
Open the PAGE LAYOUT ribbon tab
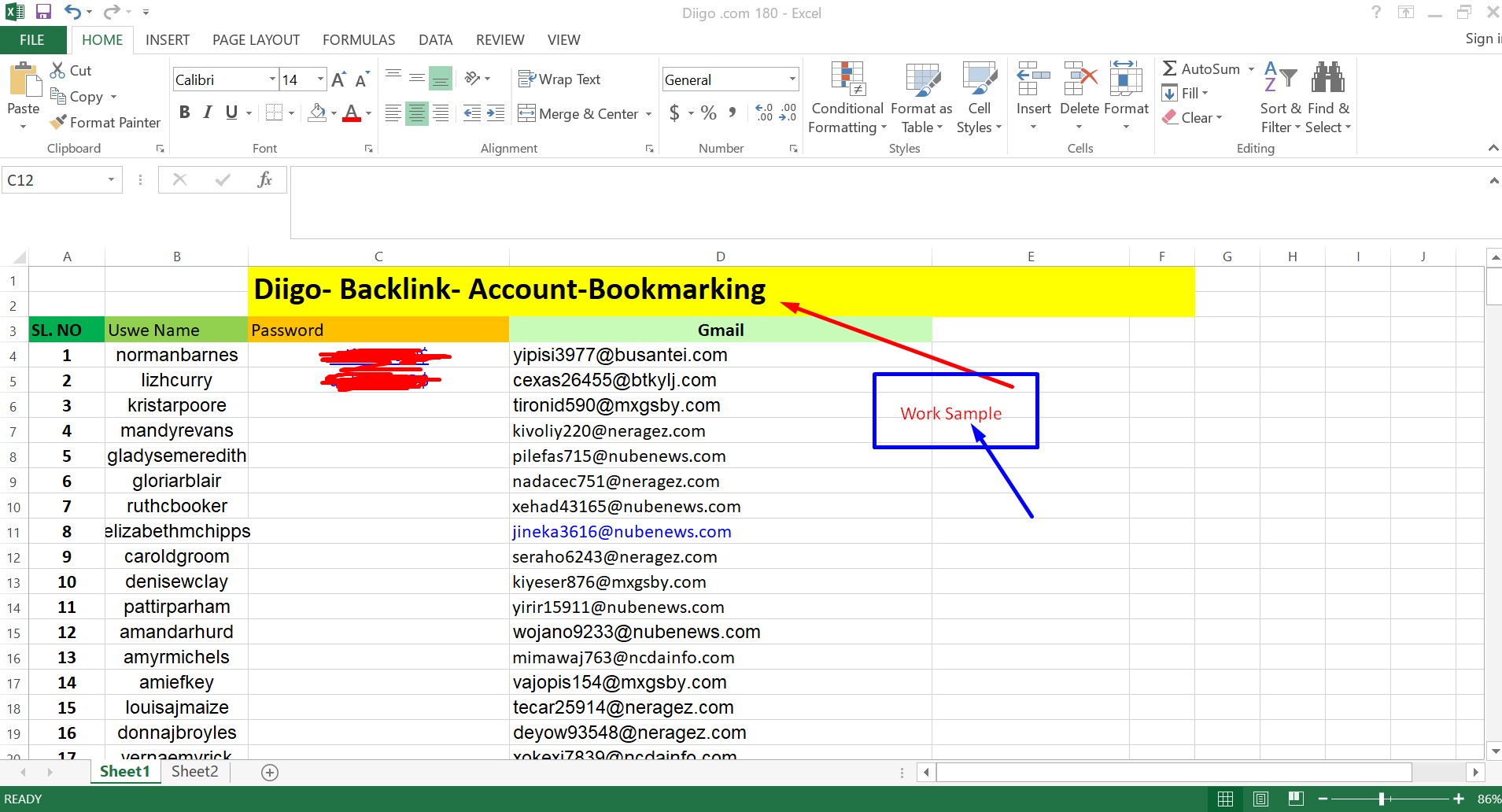pyautogui.click(x=256, y=40)
